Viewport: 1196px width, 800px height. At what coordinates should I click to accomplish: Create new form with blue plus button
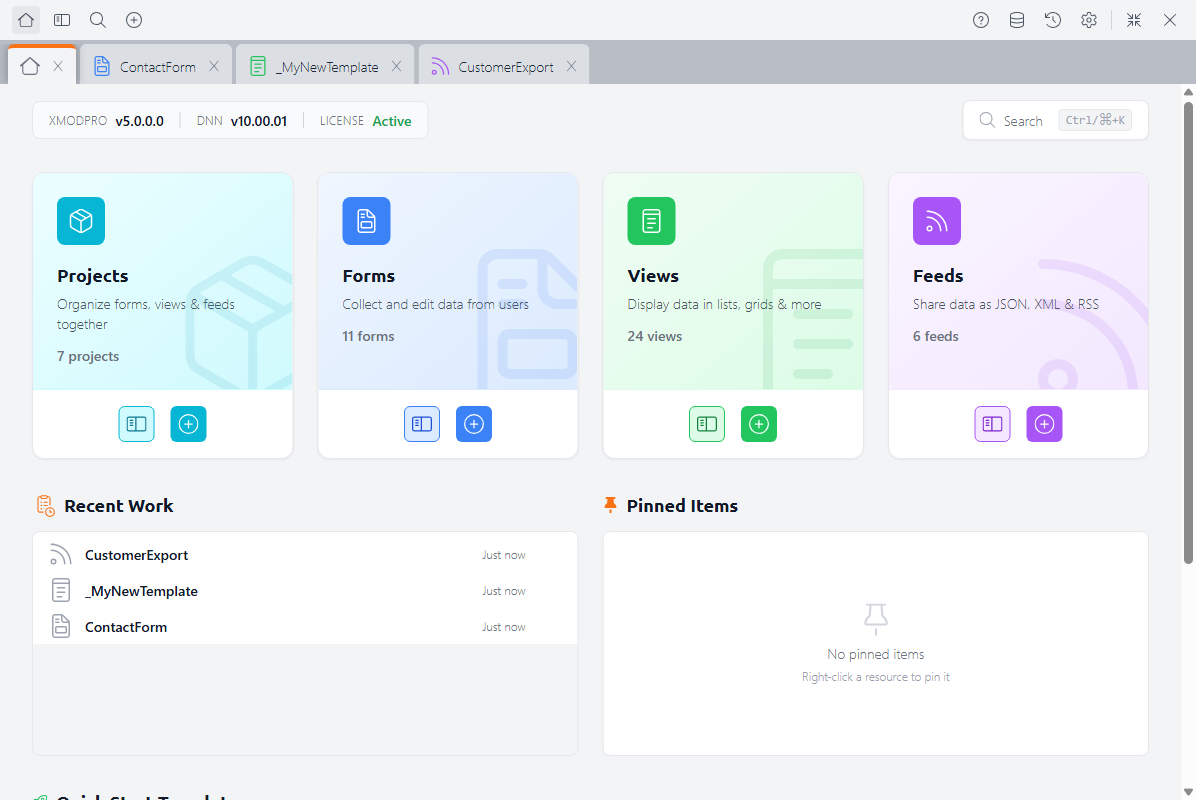(474, 424)
